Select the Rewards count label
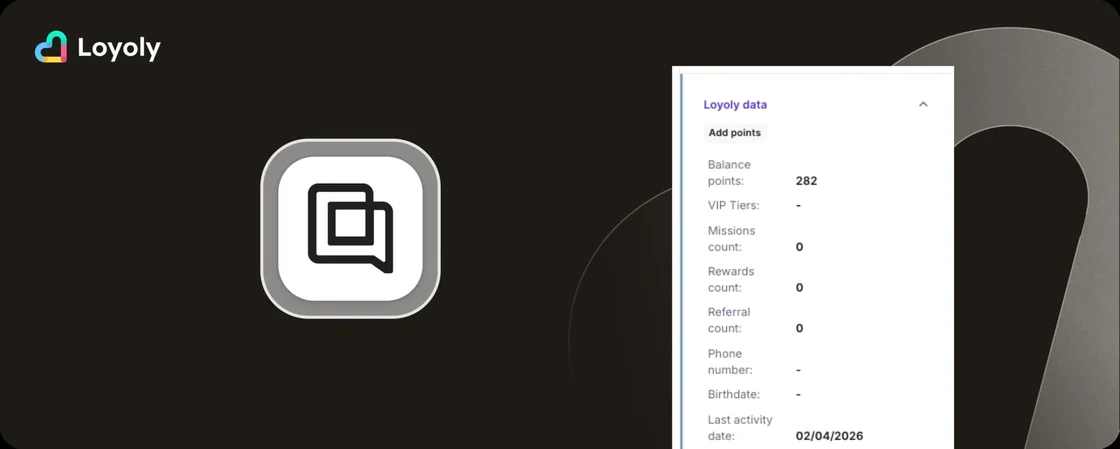Image resolution: width=1120 pixels, height=449 pixels. coord(731,279)
